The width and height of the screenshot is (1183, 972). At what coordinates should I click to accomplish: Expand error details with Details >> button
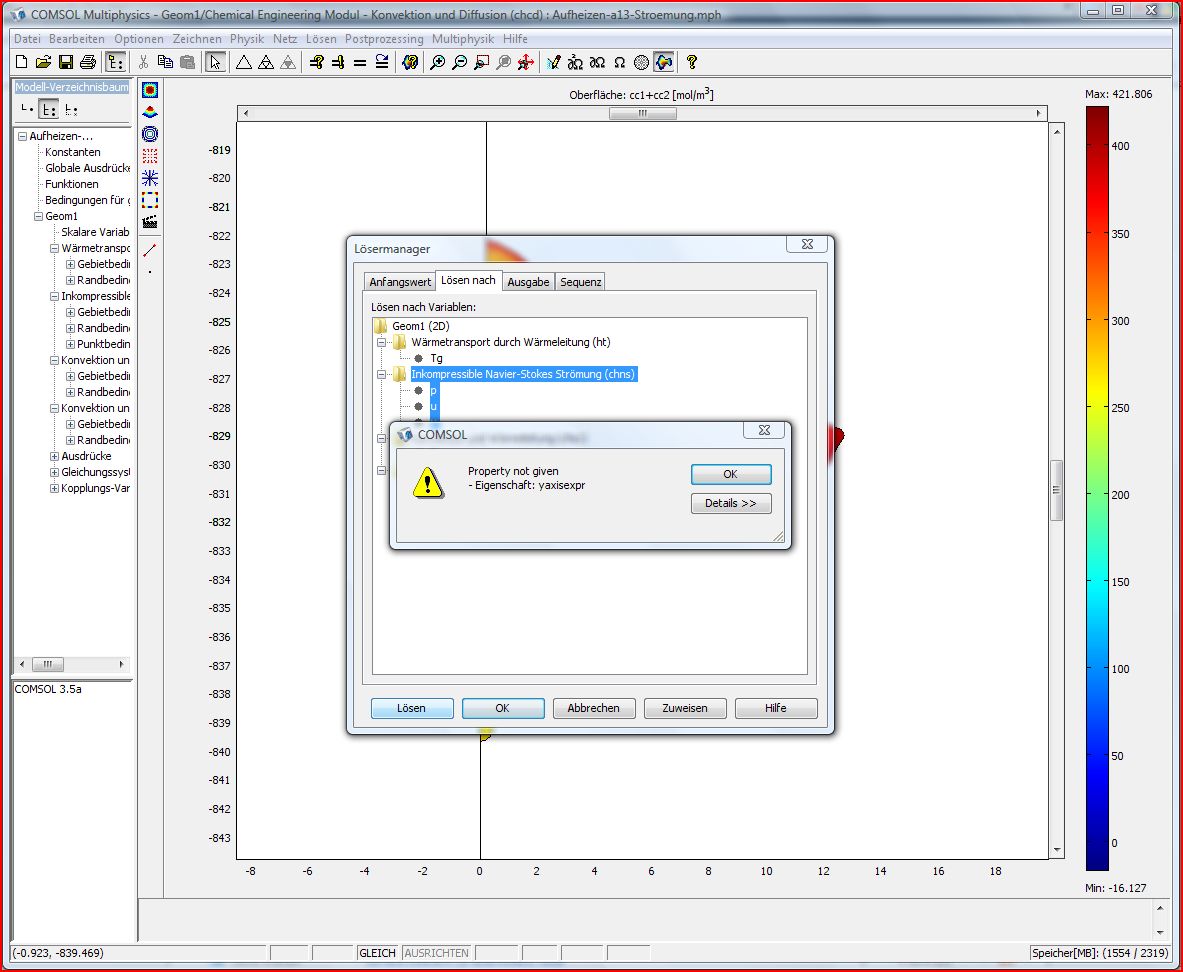coord(730,503)
